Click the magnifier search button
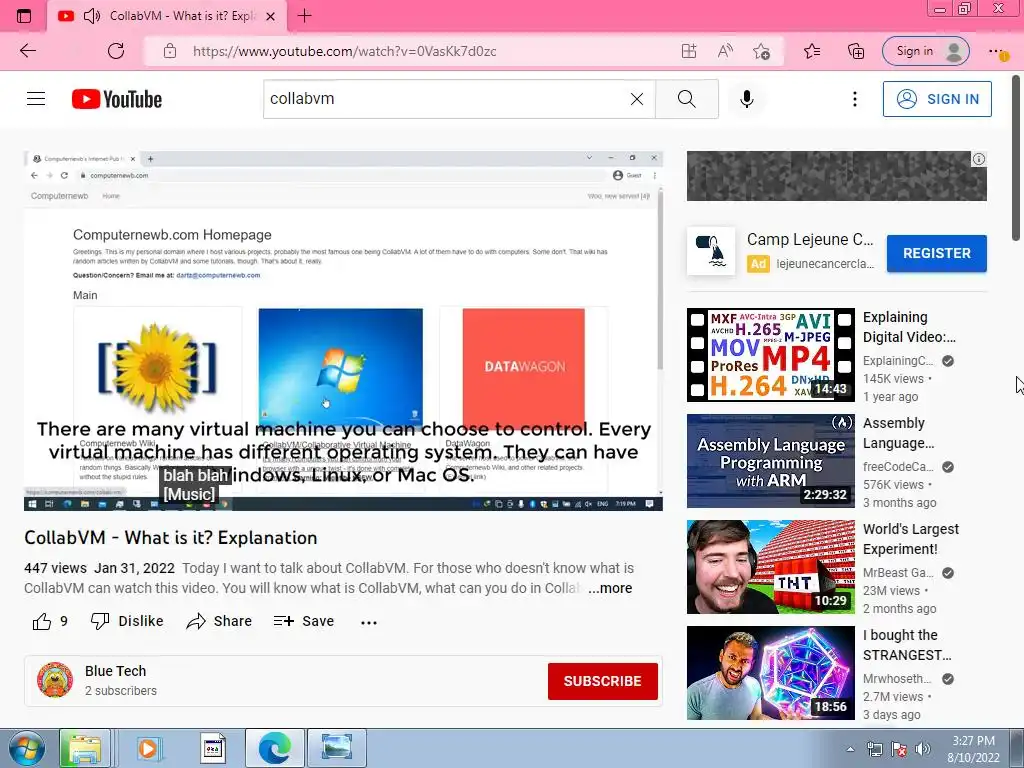Image resolution: width=1024 pixels, height=768 pixels. pyautogui.click(x=686, y=99)
